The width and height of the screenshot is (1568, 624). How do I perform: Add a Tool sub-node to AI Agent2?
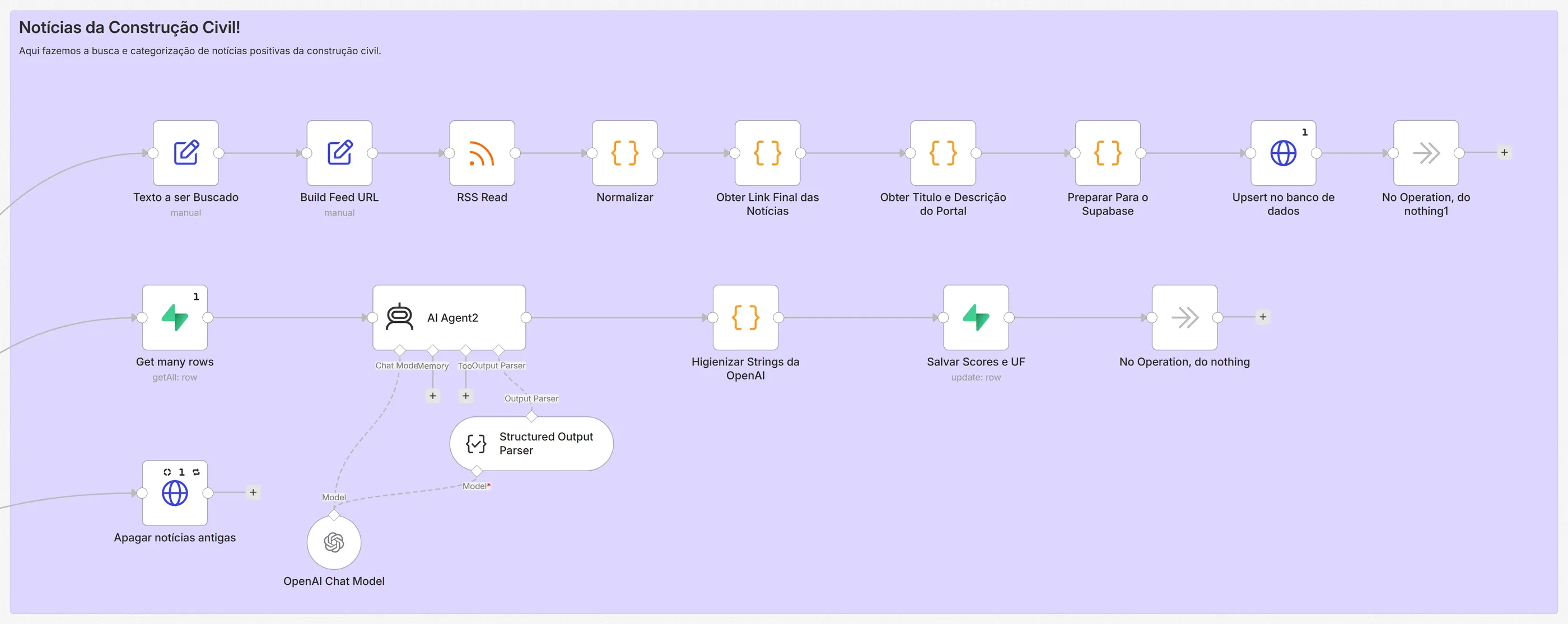(466, 396)
